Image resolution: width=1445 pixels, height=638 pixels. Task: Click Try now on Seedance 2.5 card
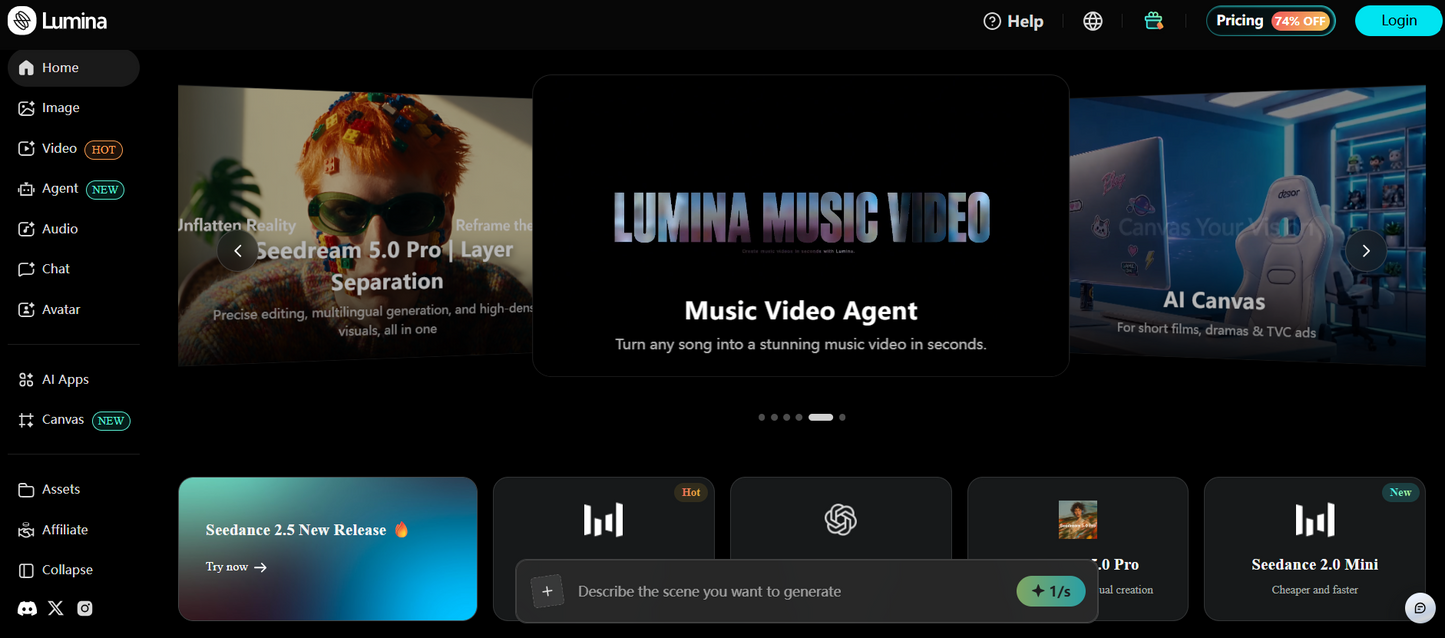coord(236,567)
